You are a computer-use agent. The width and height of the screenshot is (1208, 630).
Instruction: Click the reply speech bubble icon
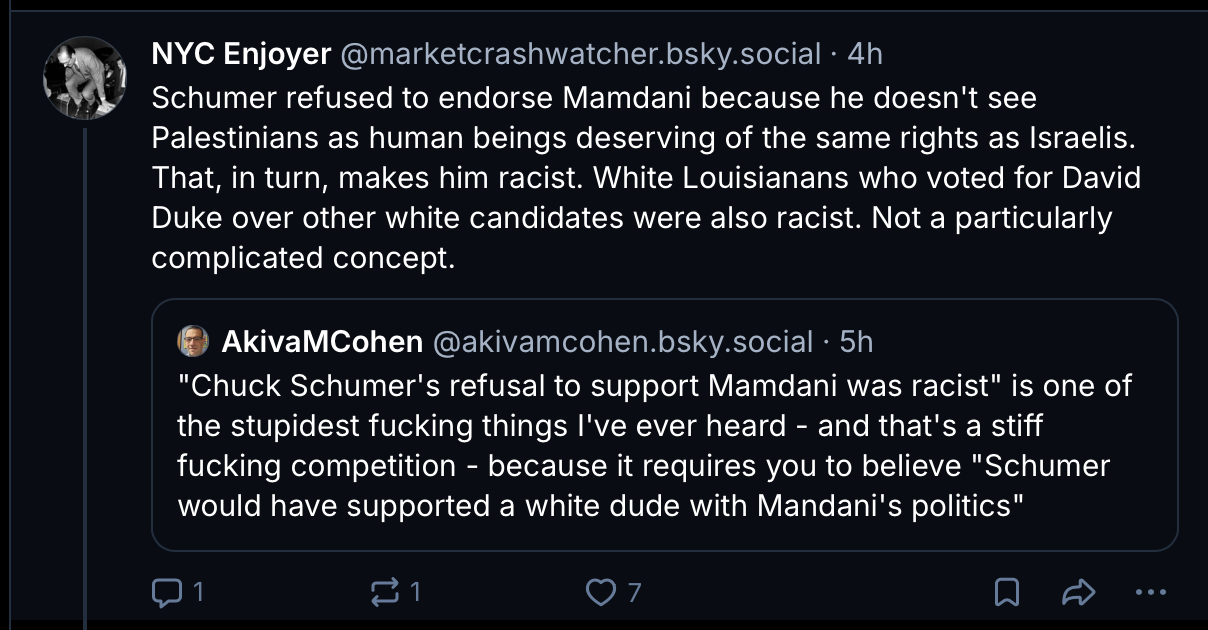(x=164, y=593)
